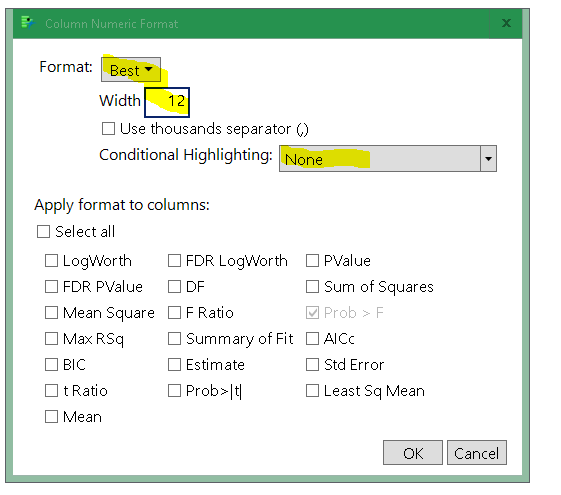Click the Conditional Highlighting None combo box
Image resolution: width=561 pixels, height=495 pixels.
coord(387,158)
